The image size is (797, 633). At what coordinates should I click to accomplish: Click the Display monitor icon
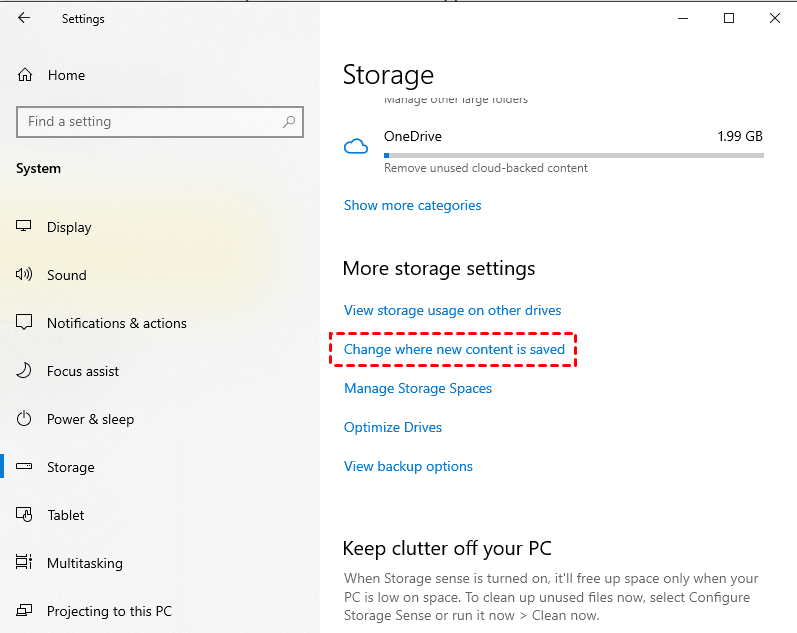pos(25,227)
